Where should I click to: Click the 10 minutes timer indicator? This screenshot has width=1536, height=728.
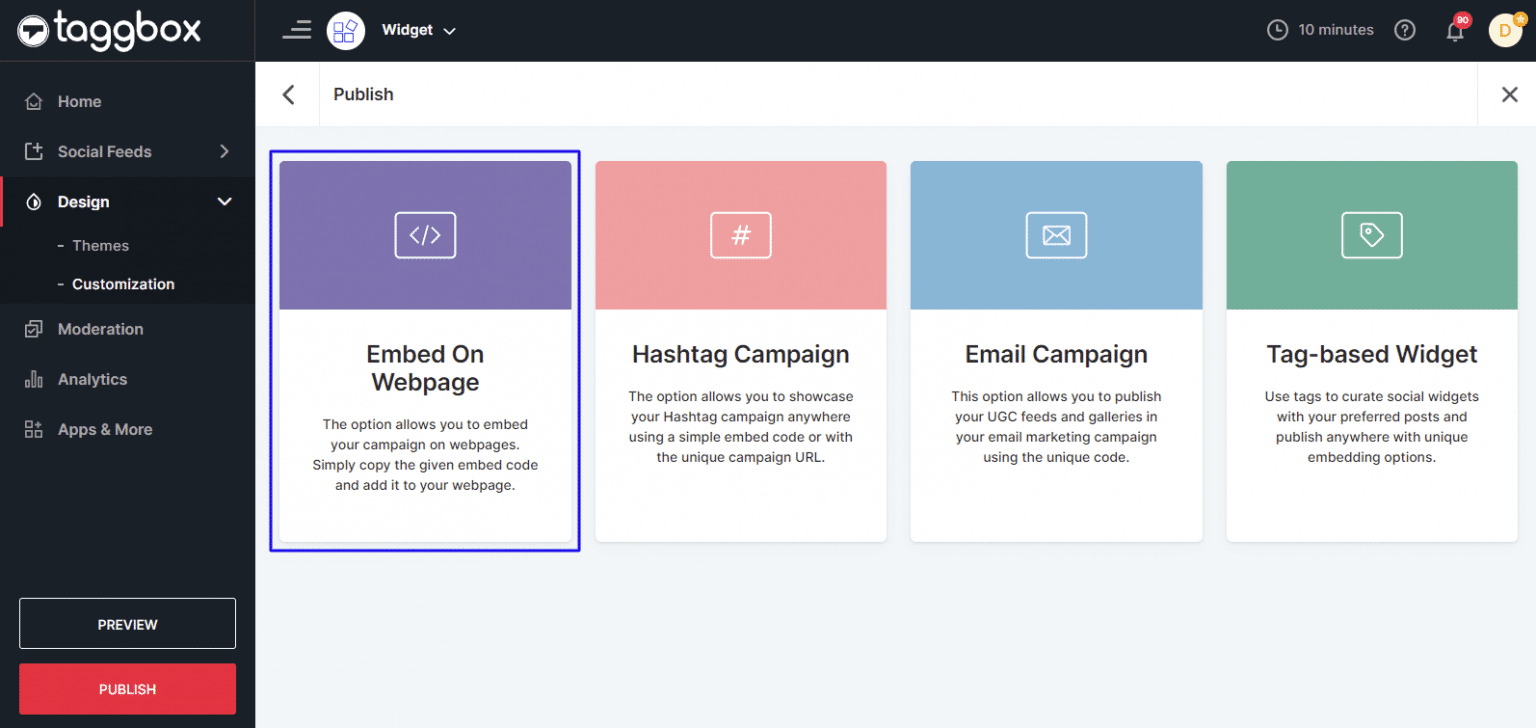[x=1320, y=30]
